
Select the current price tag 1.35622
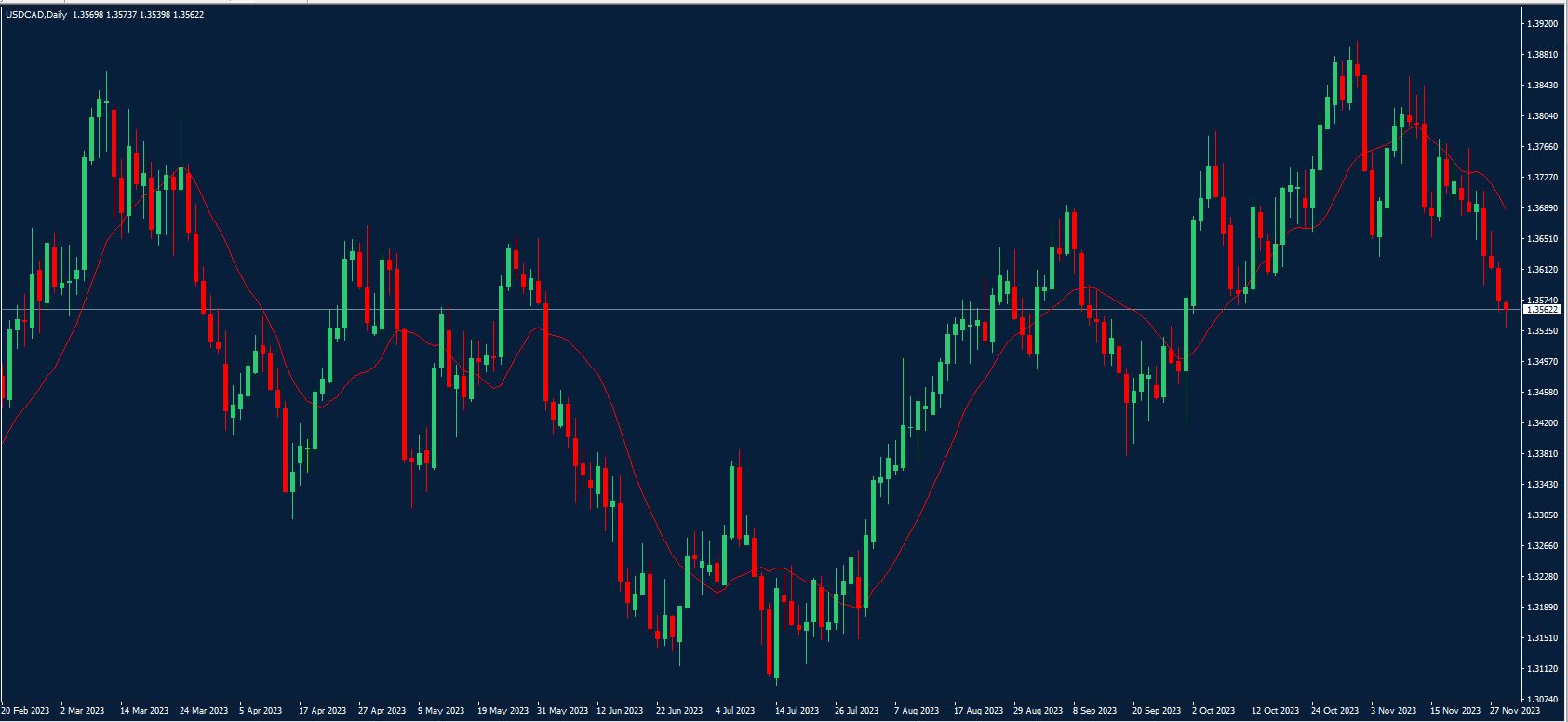pyautogui.click(x=1544, y=309)
